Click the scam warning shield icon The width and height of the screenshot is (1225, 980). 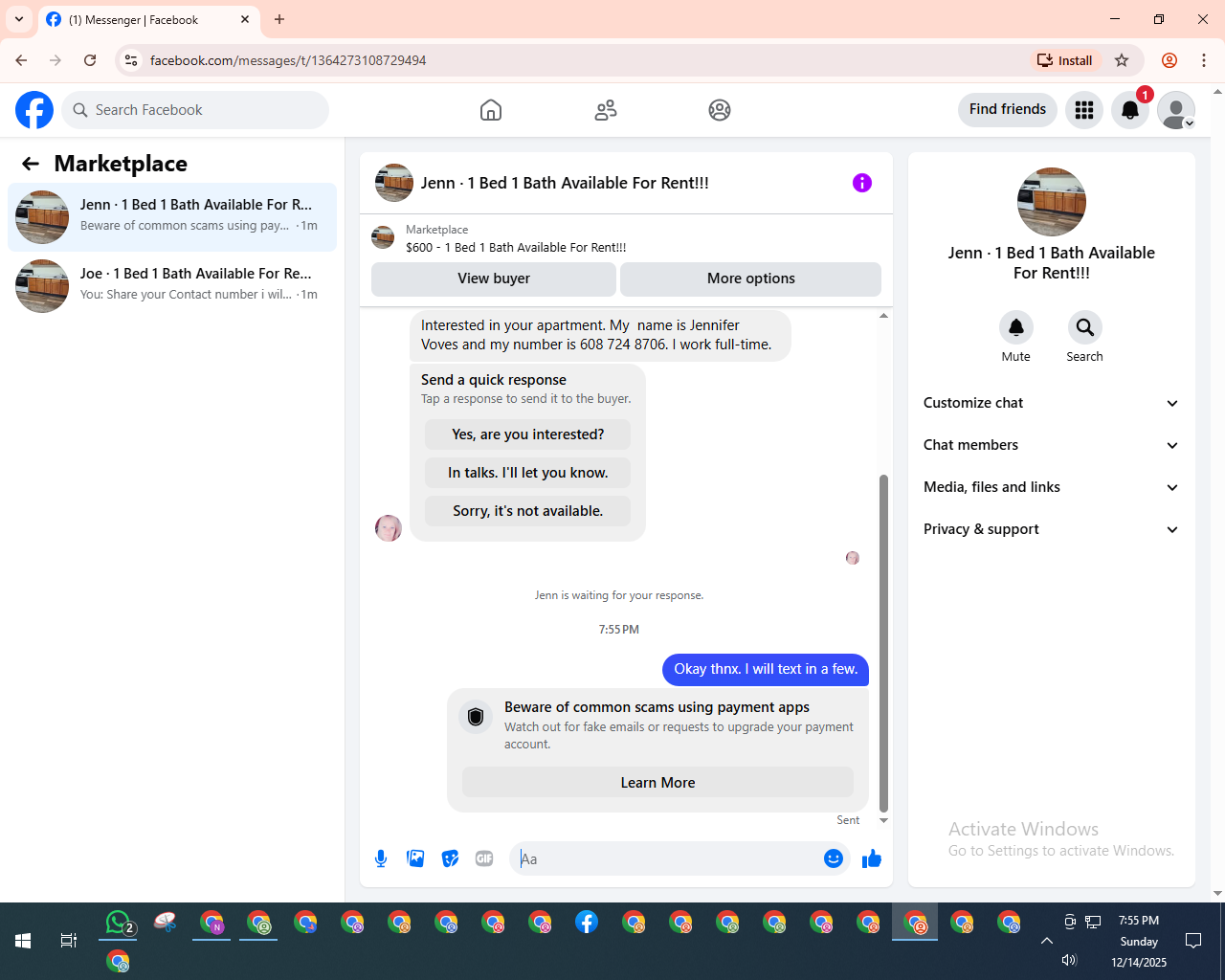pyautogui.click(x=476, y=717)
